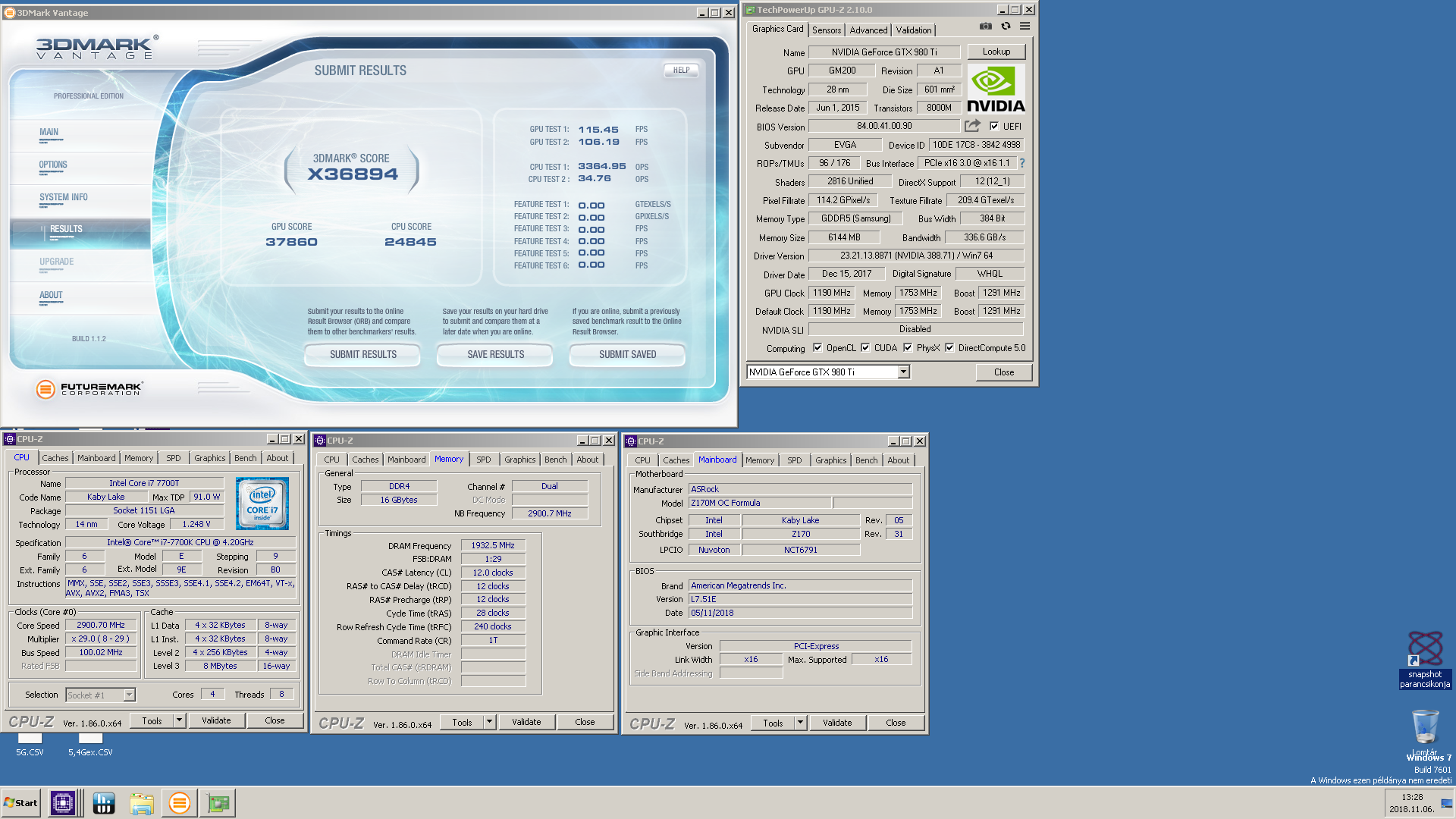The height and width of the screenshot is (819, 1456).
Task: Open the Validation tab in GPU-Z
Action: click(x=913, y=30)
